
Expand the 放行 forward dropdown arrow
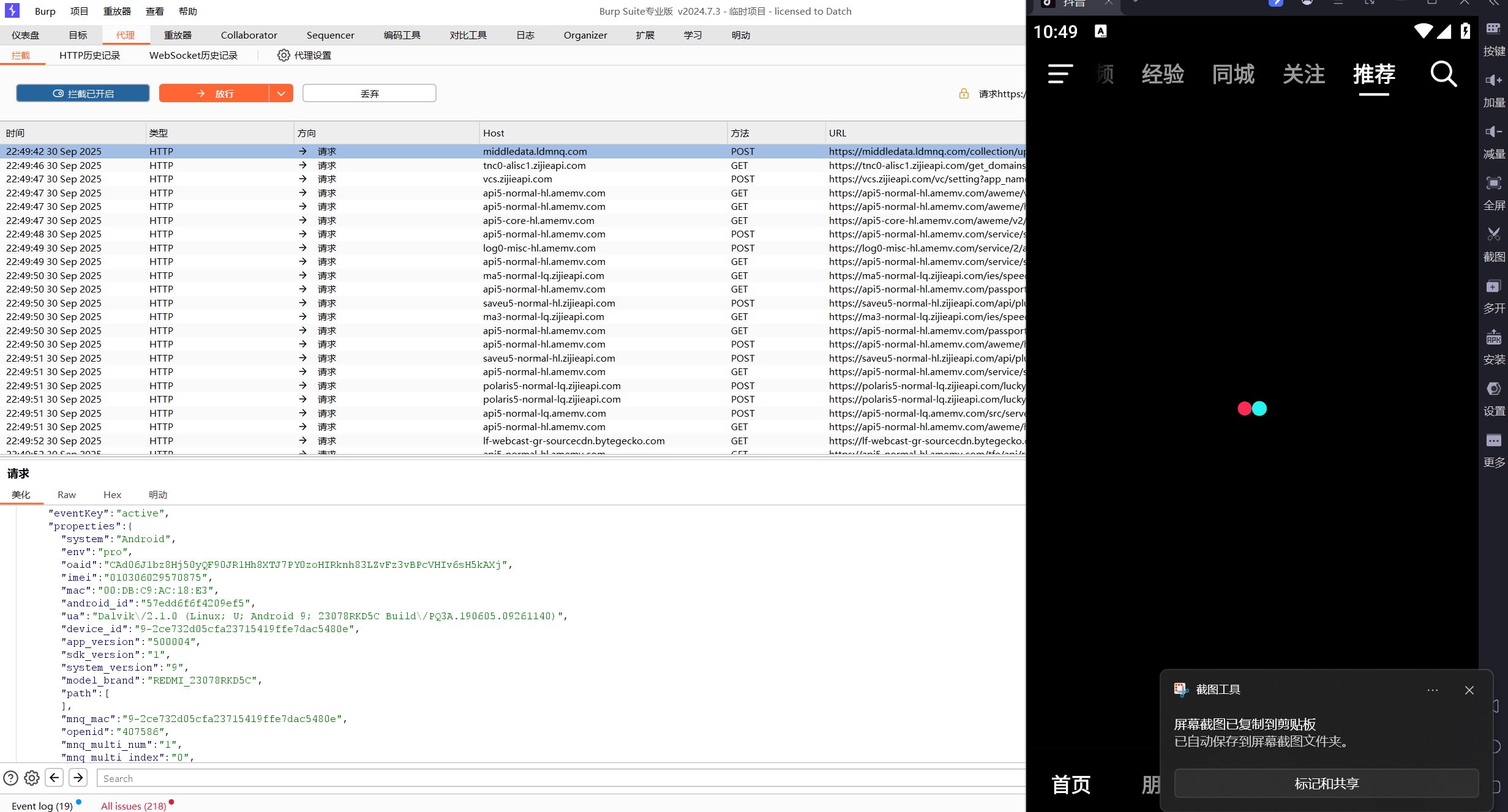[x=281, y=94]
